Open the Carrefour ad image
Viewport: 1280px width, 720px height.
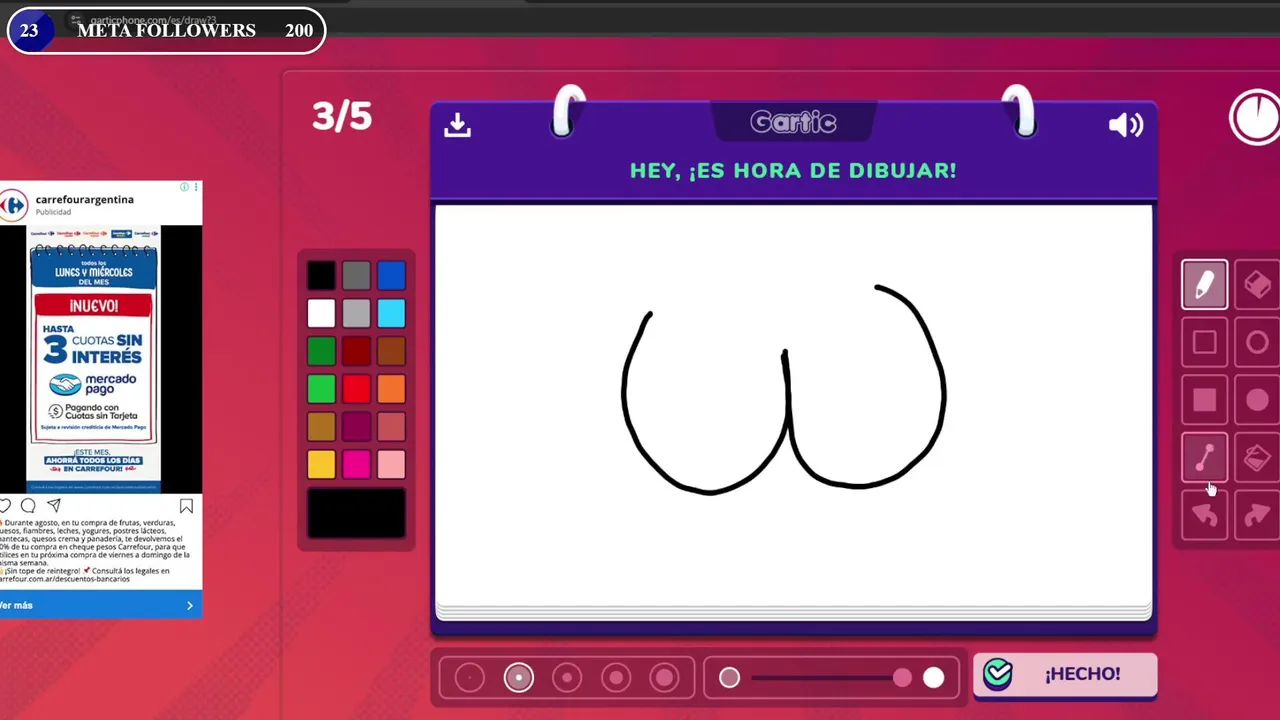[x=94, y=359]
